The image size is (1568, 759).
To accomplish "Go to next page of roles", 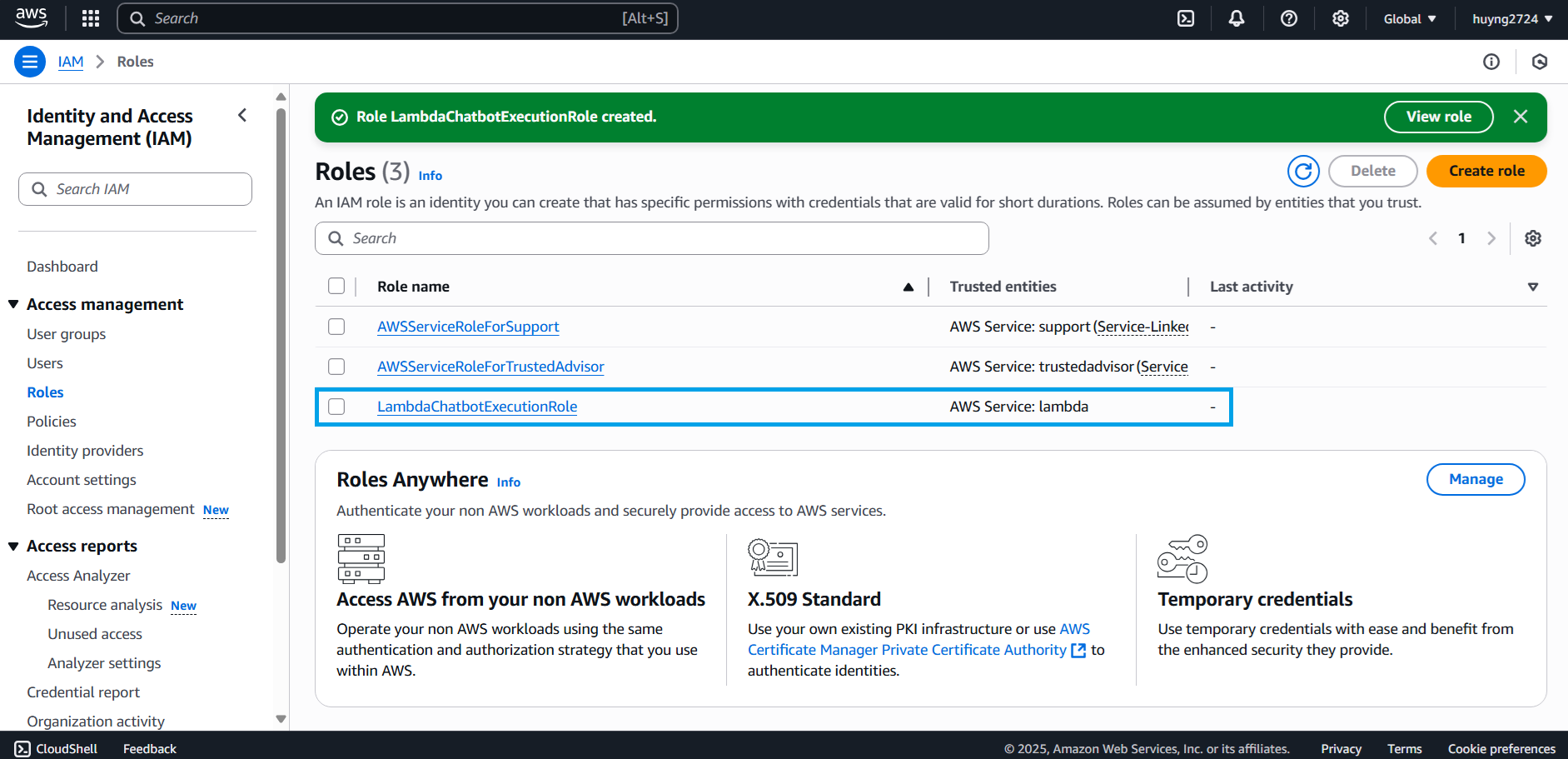I will click(x=1491, y=238).
